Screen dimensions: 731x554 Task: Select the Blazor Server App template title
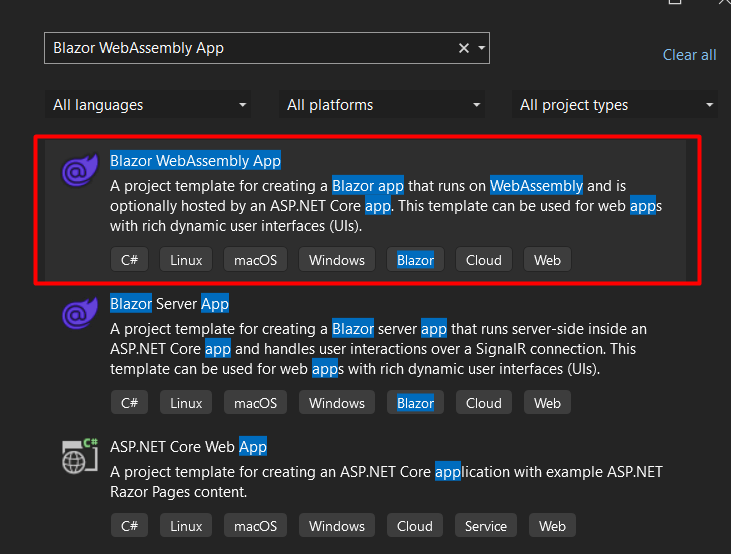(169, 304)
